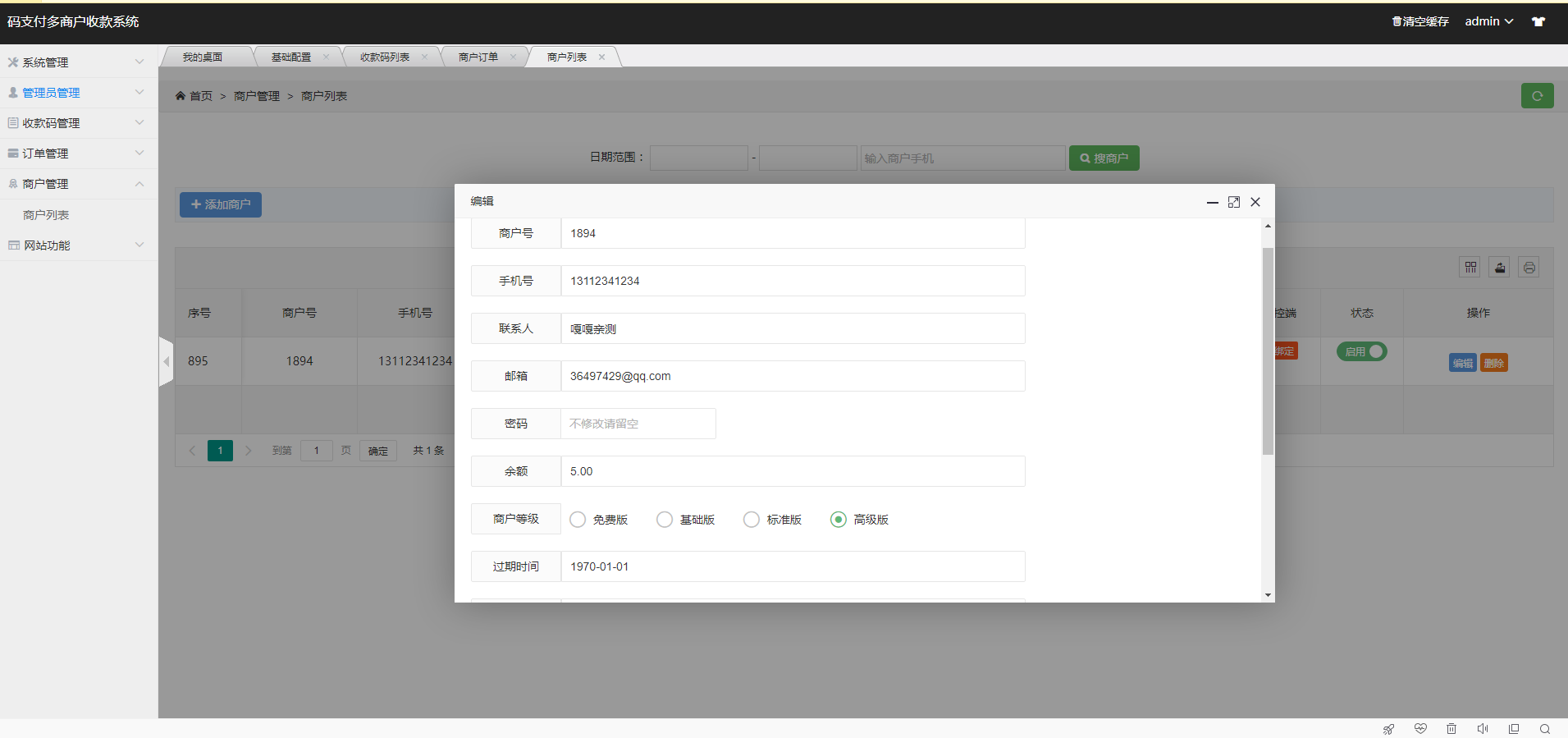Switch to the 收款码列表 tab
This screenshot has height=738, width=1568.
[385, 57]
